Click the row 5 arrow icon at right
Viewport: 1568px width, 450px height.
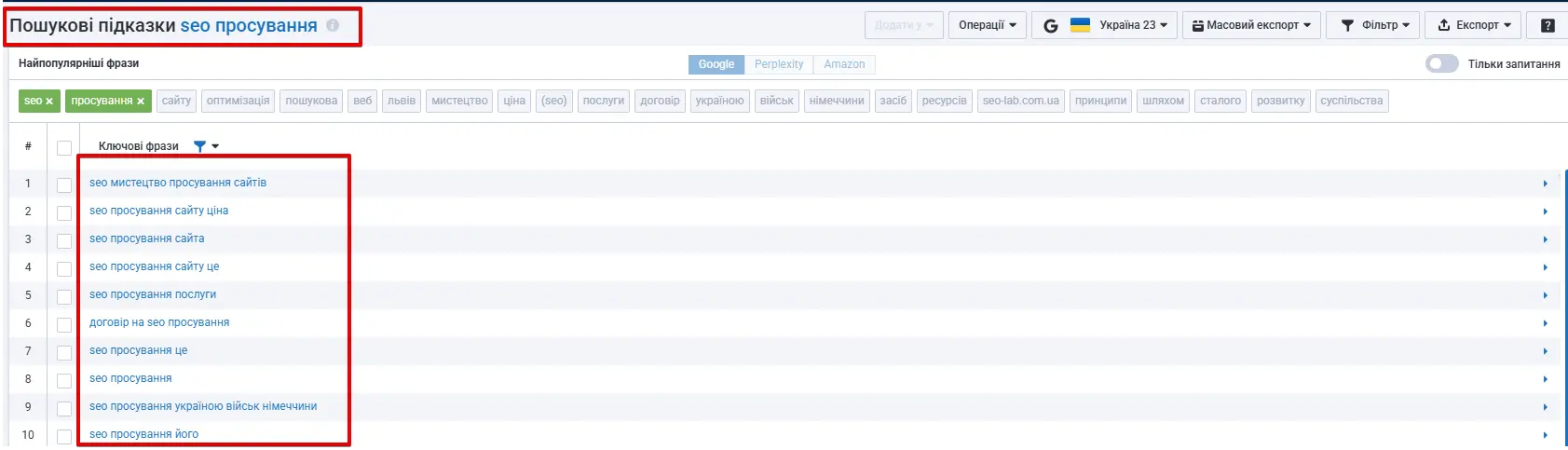click(x=1545, y=295)
